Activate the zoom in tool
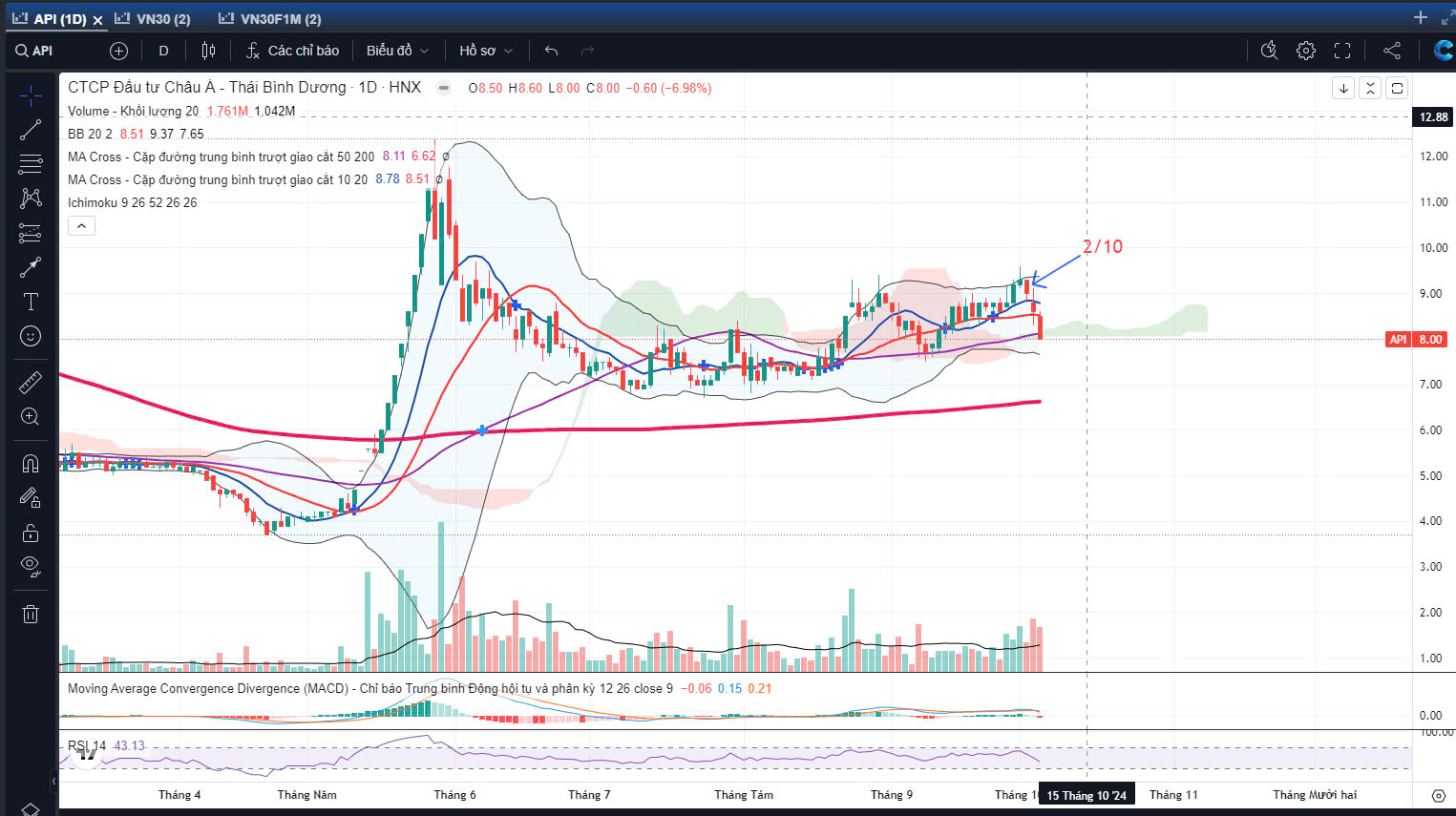Viewport: 1456px width, 816px height. [x=31, y=417]
